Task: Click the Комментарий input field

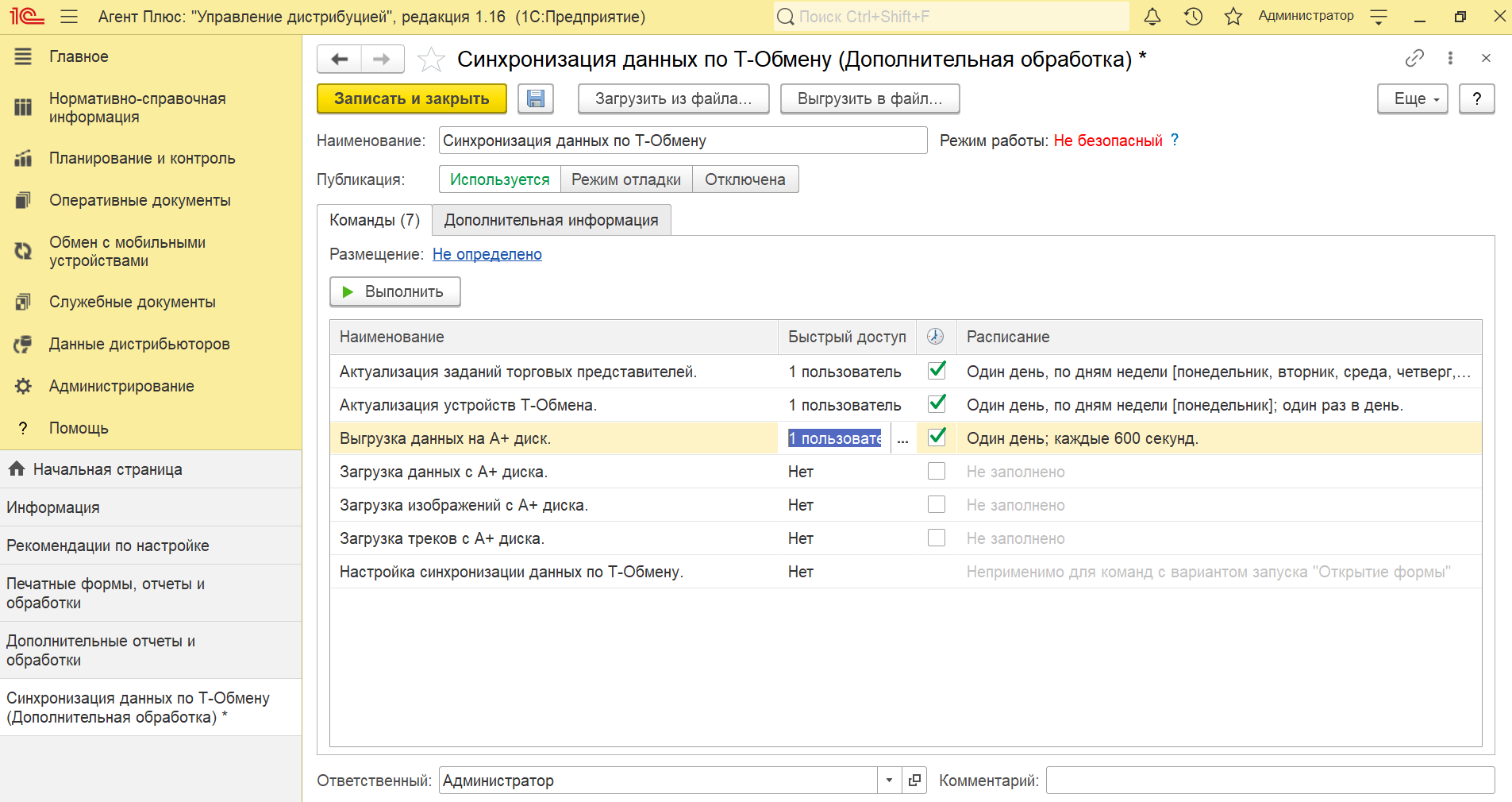Action: click(1270, 781)
